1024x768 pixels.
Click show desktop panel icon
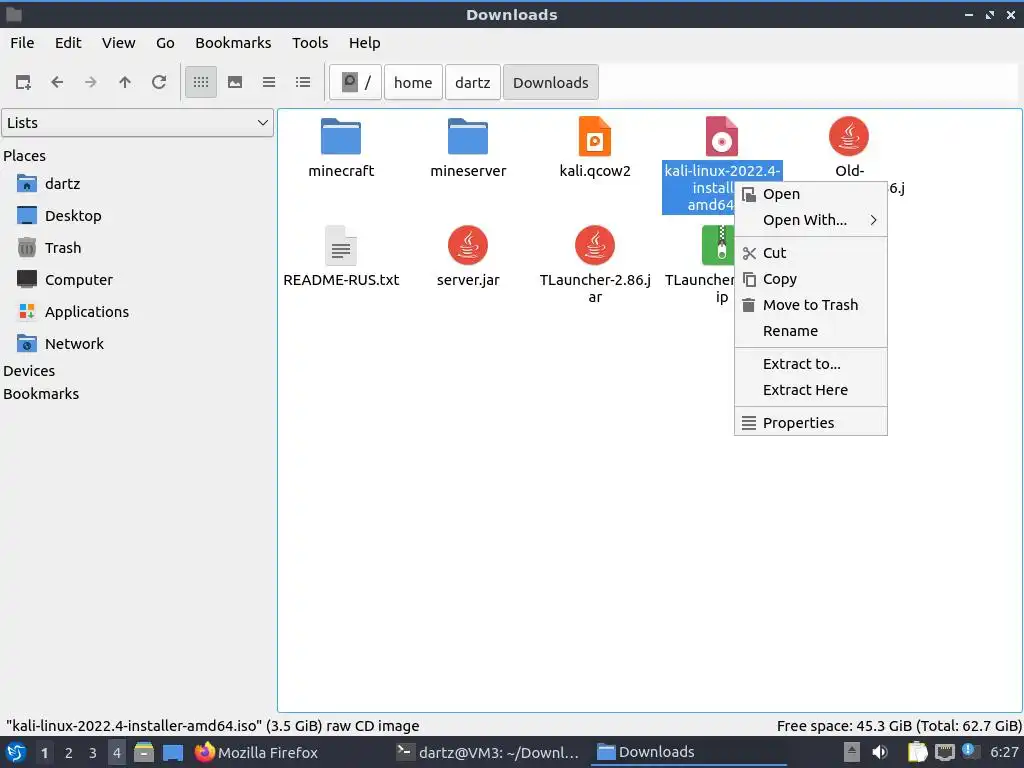tap(173, 752)
